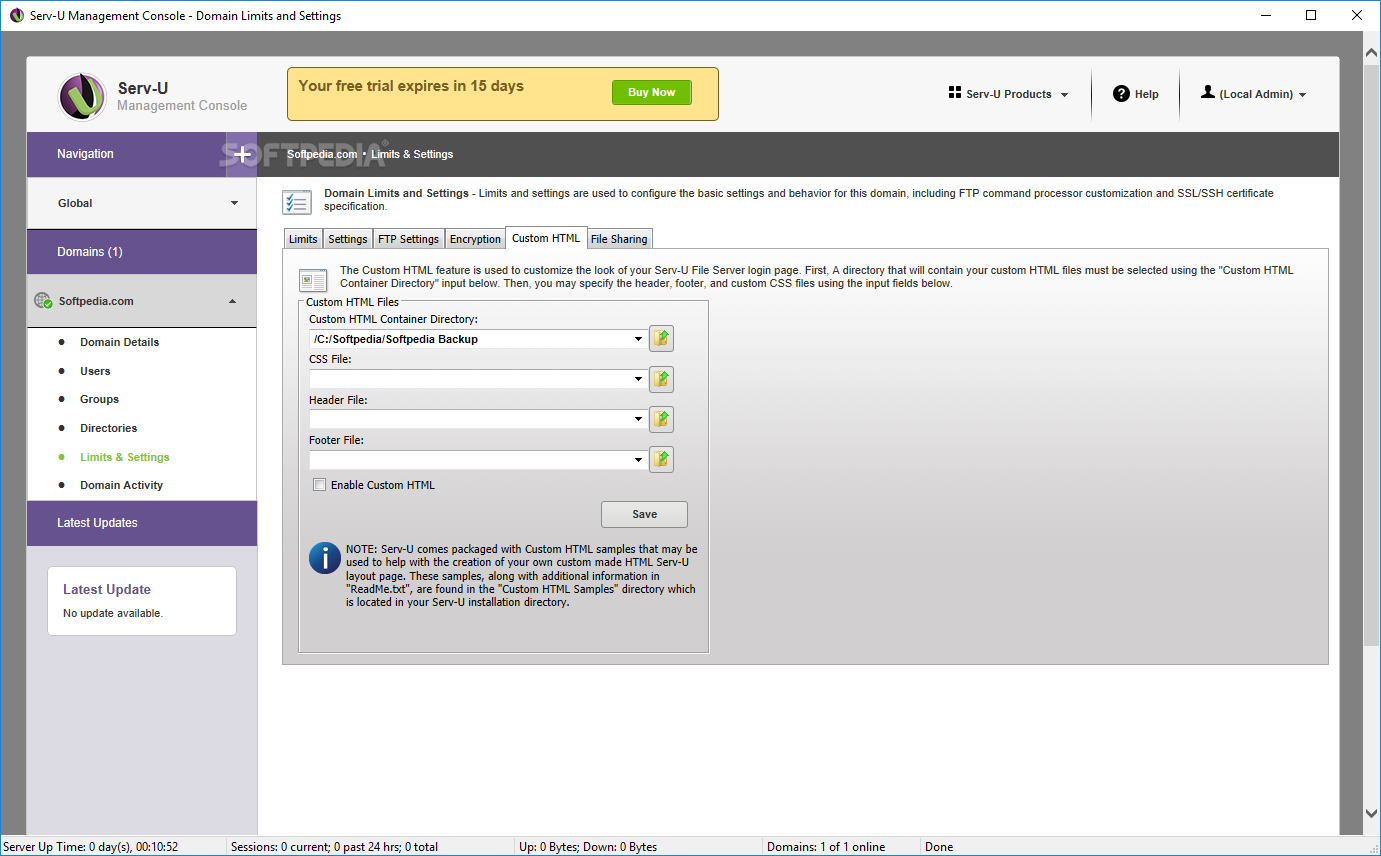This screenshot has height=856, width=1381.
Task: Click the Navigation plus icon
Action: pyautogui.click(x=242, y=154)
